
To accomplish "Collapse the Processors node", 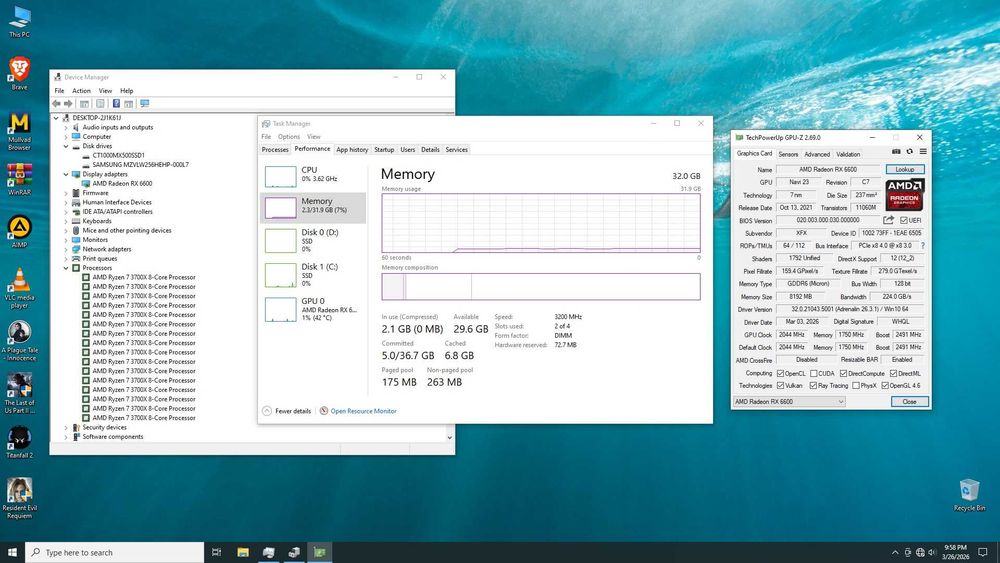I will [66, 268].
